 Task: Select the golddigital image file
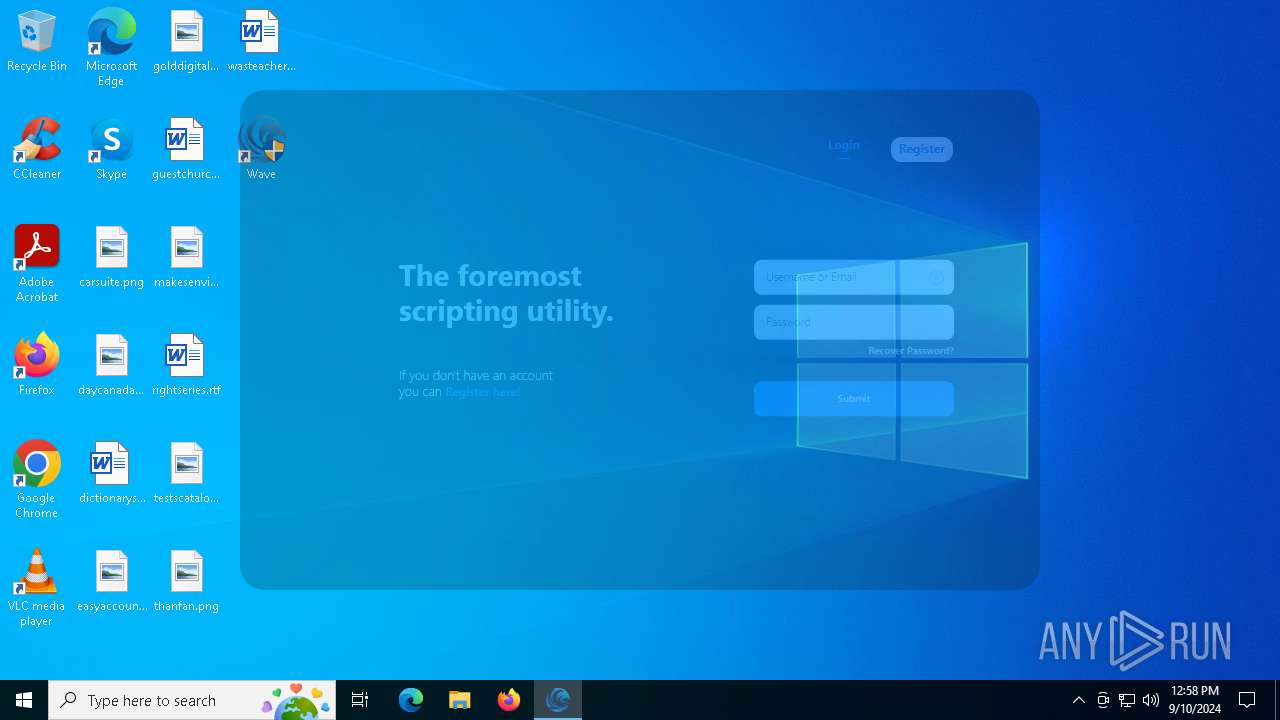coord(186,41)
